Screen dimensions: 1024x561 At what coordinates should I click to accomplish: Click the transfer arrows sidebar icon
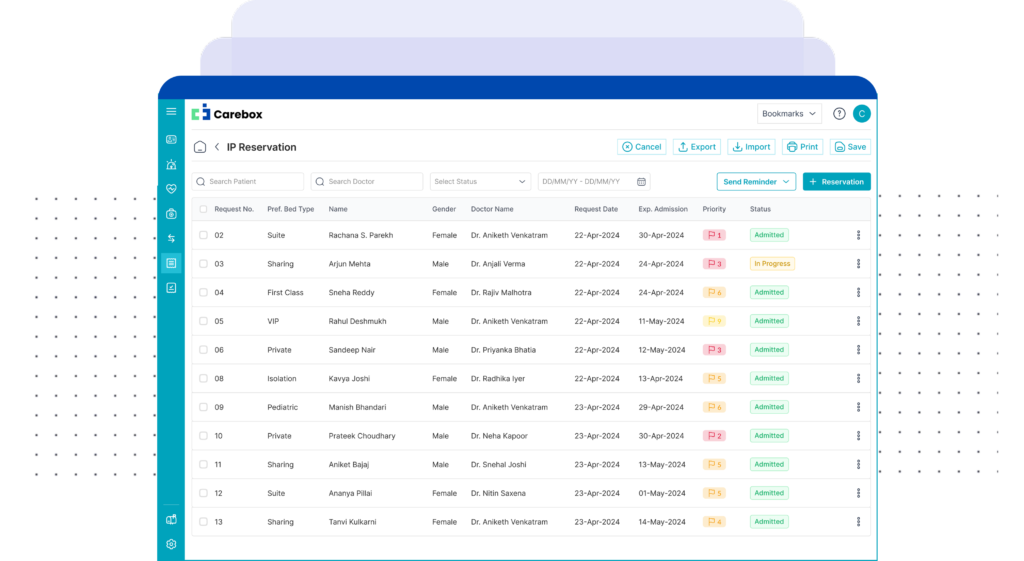(171, 238)
